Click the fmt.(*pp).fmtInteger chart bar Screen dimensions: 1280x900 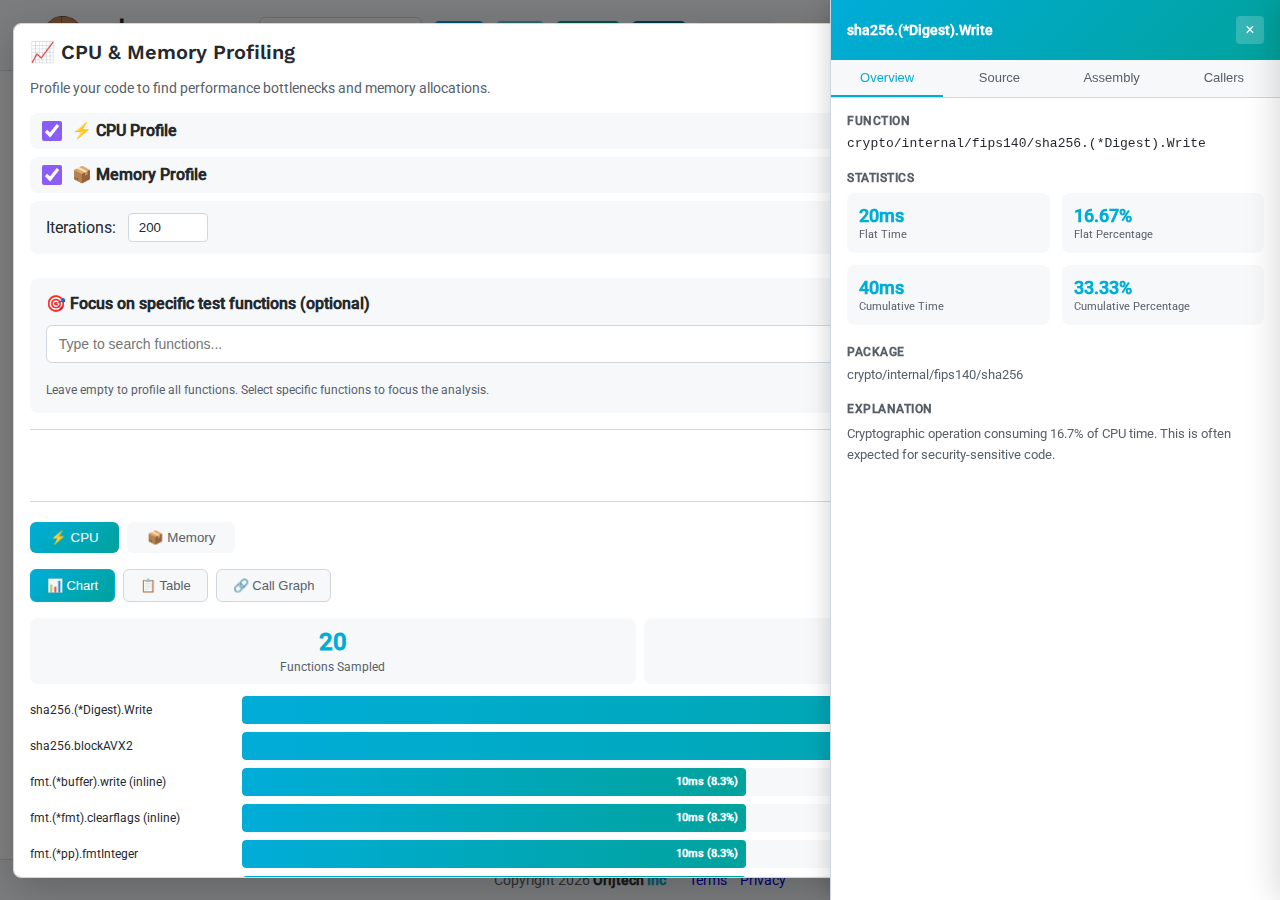tap(494, 854)
